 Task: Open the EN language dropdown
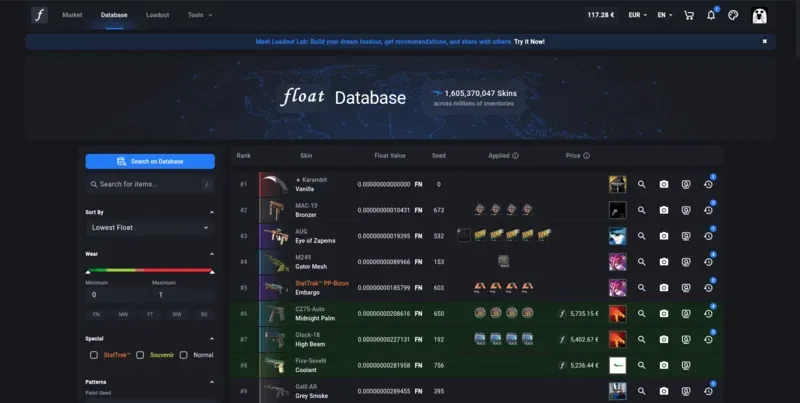coord(665,15)
